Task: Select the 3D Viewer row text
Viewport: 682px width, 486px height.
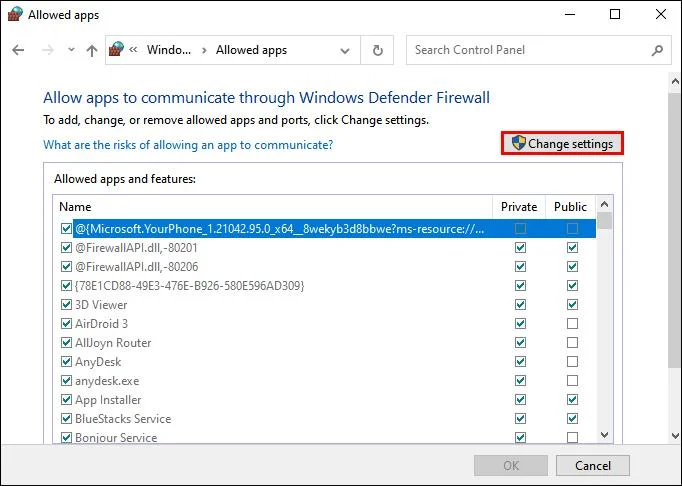Action: click(101, 305)
